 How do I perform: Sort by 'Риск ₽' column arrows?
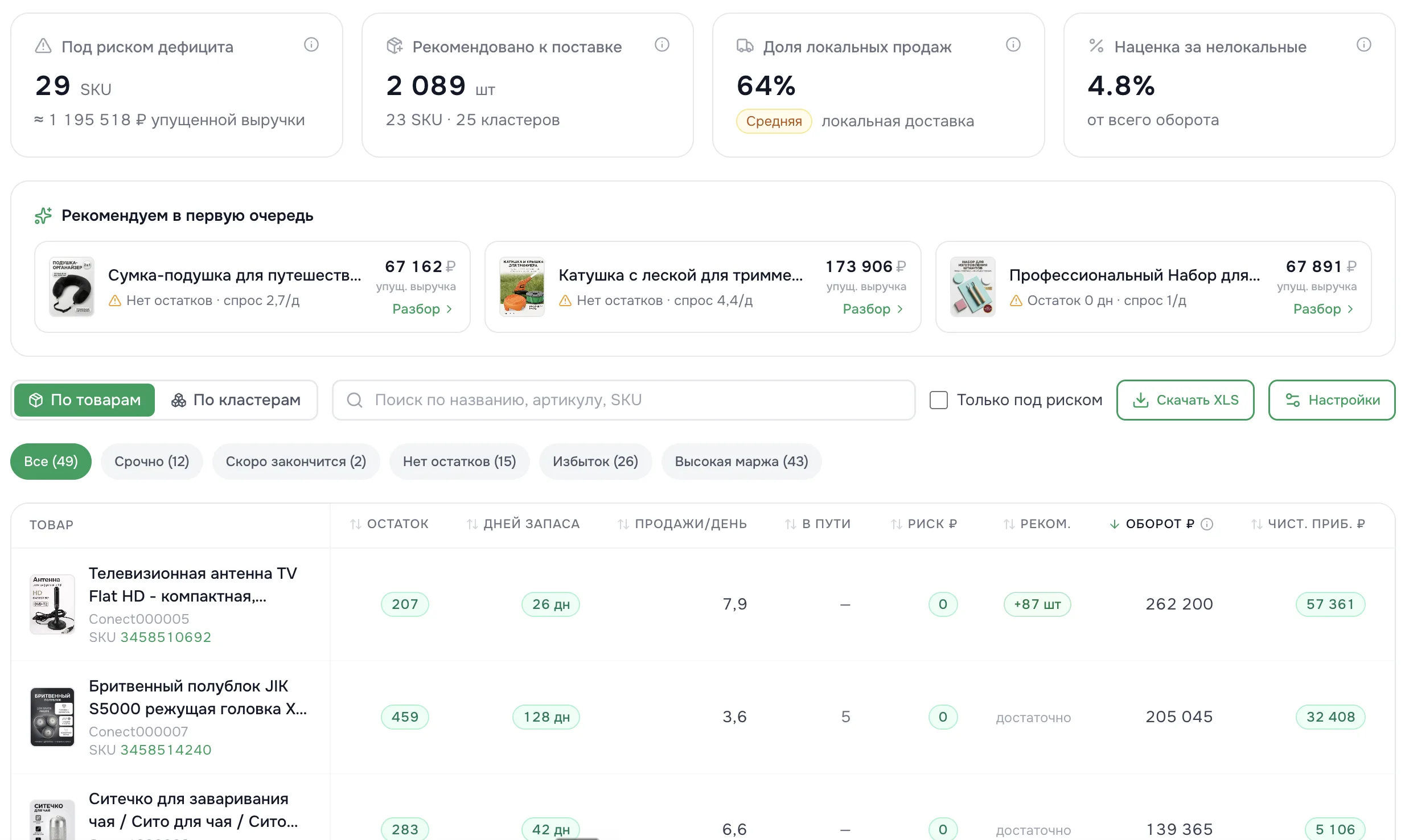point(897,524)
